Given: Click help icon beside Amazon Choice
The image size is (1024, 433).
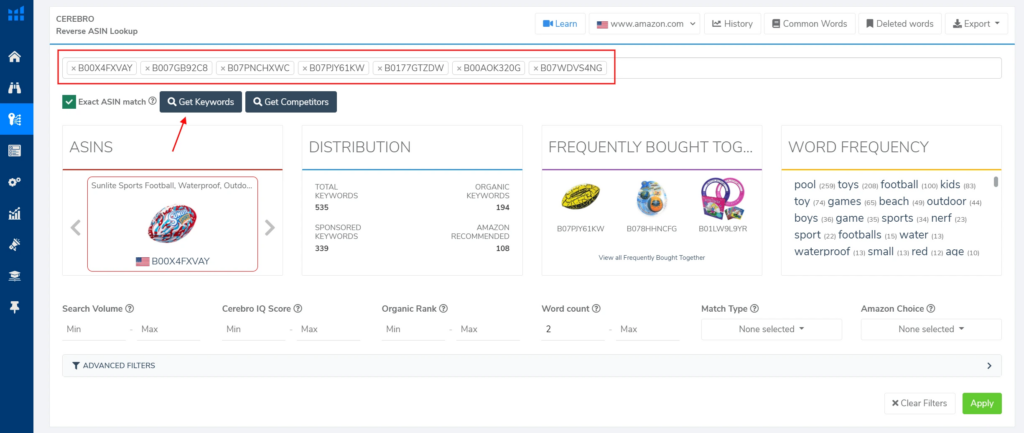Looking at the screenshot, I should click(x=931, y=308).
